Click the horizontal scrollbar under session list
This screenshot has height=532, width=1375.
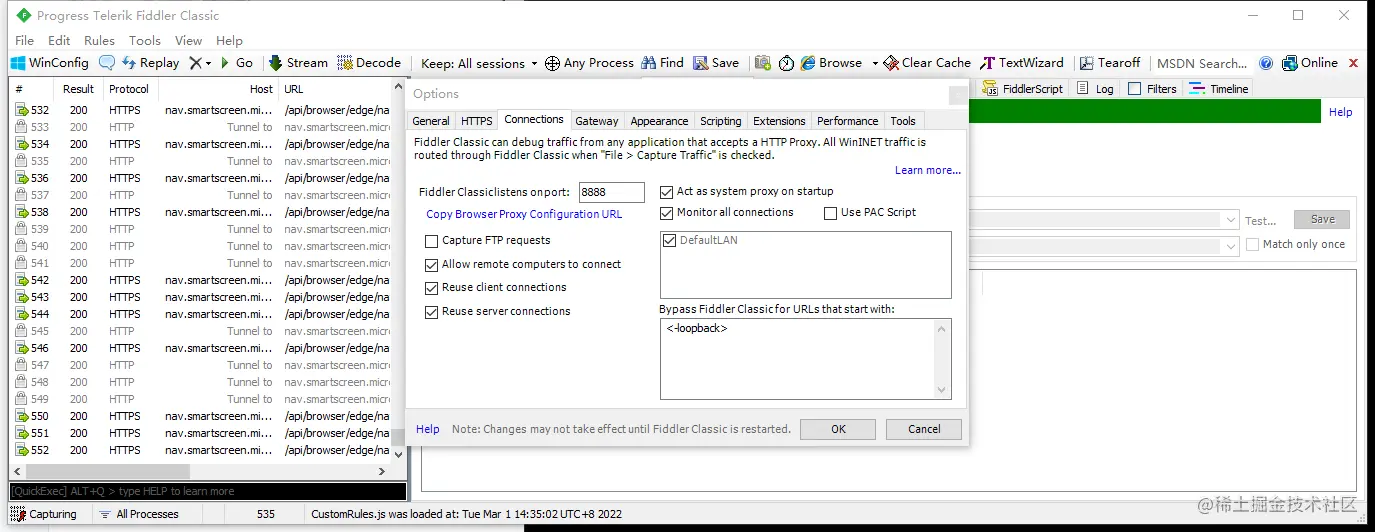tap(198, 471)
